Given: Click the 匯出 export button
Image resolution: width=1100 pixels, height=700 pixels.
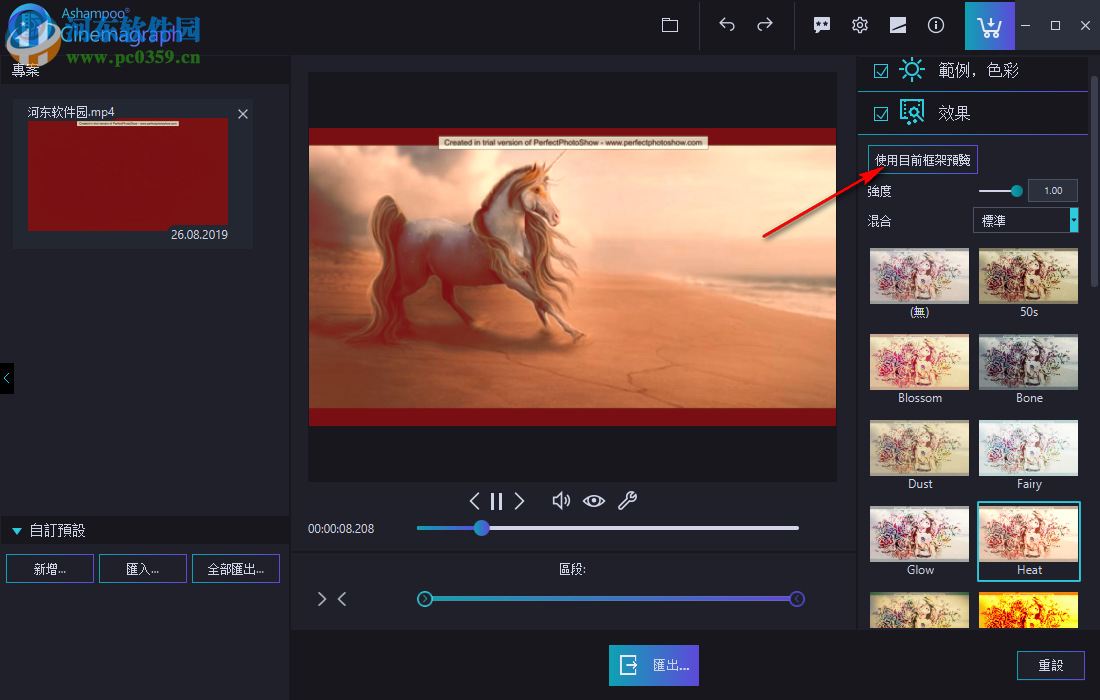Looking at the screenshot, I should click(x=653, y=665).
